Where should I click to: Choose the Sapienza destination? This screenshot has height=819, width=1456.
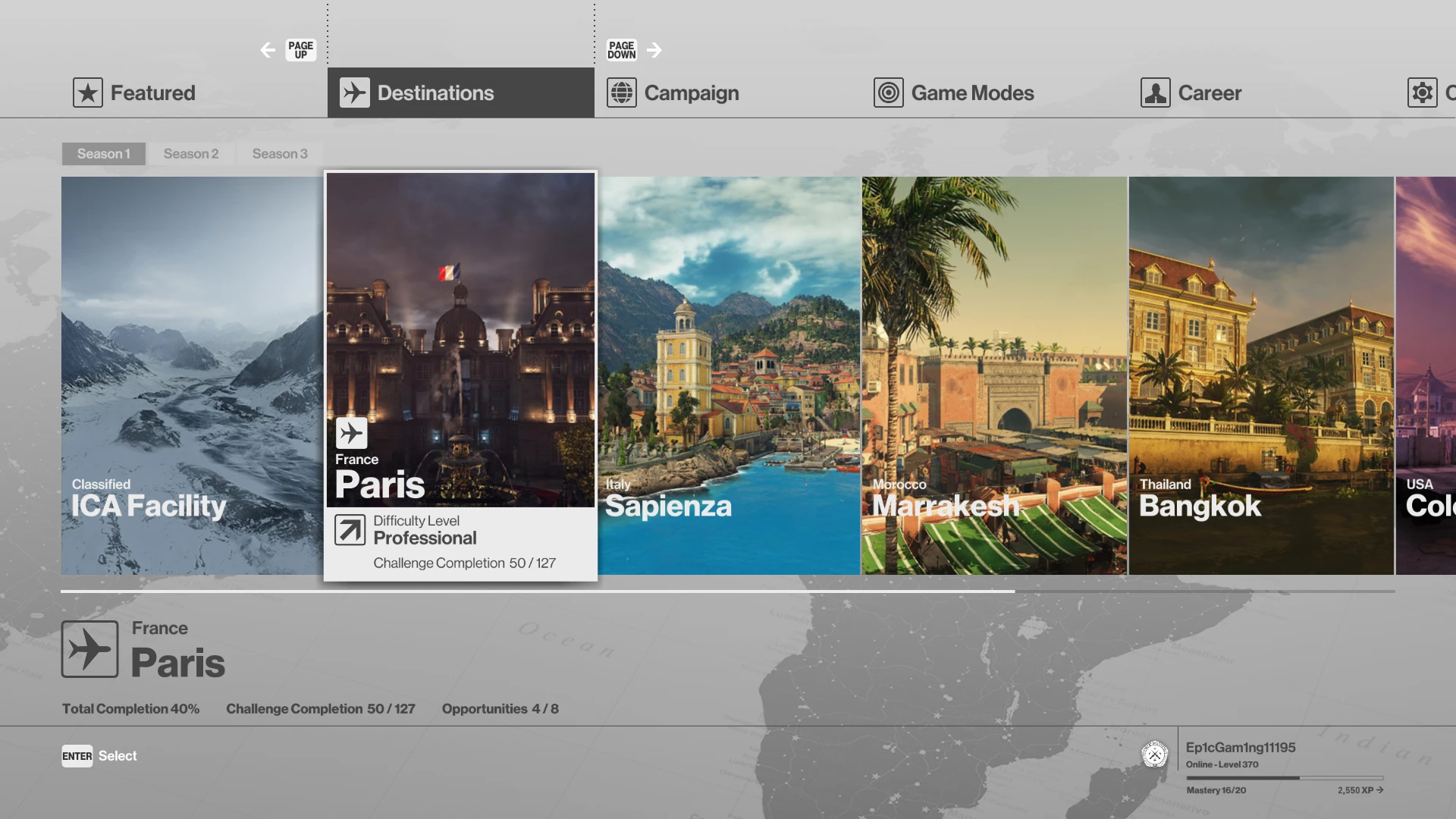(729, 375)
